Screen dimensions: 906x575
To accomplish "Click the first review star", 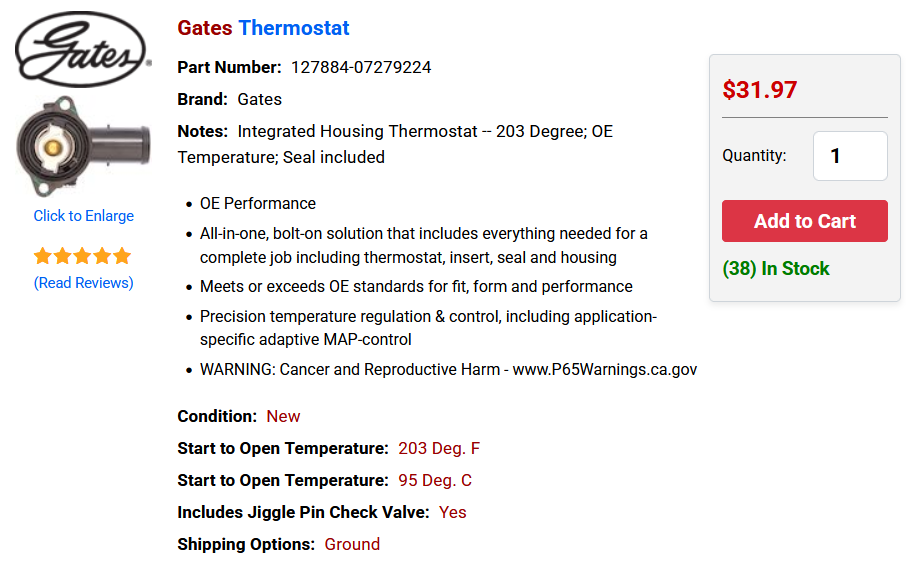I will (x=43, y=256).
